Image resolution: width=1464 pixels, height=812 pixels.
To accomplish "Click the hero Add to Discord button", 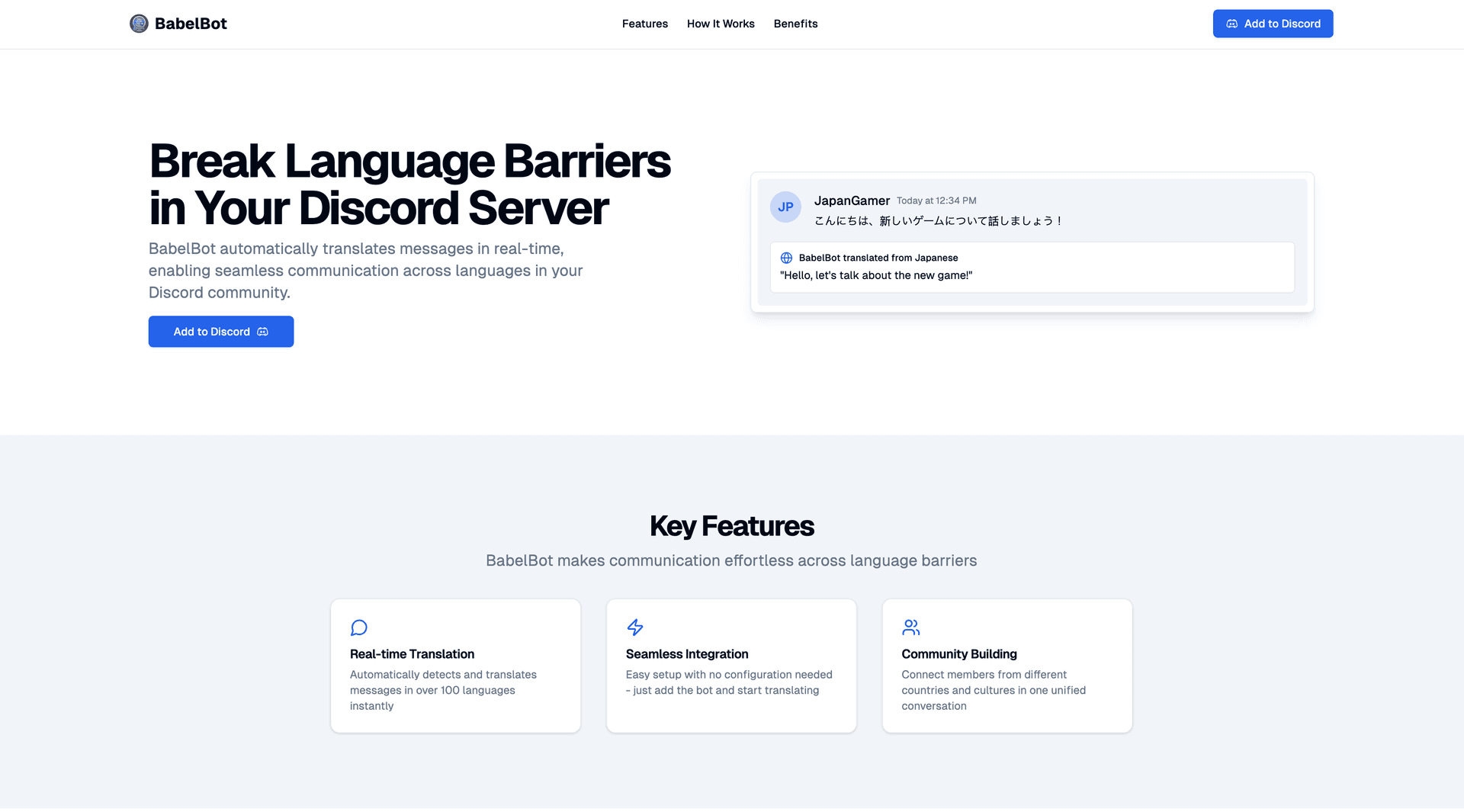I will (x=221, y=332).
